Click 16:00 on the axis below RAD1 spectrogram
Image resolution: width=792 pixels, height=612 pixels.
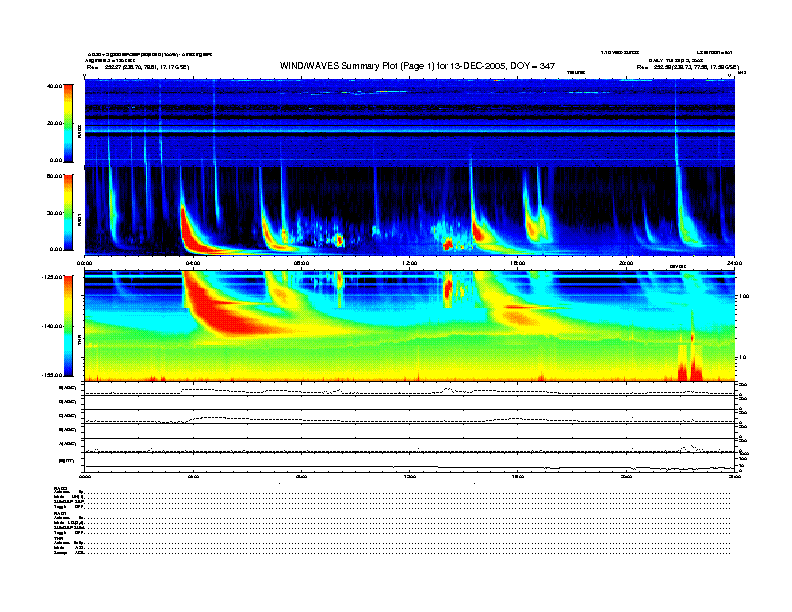click(x=518, y=263)
